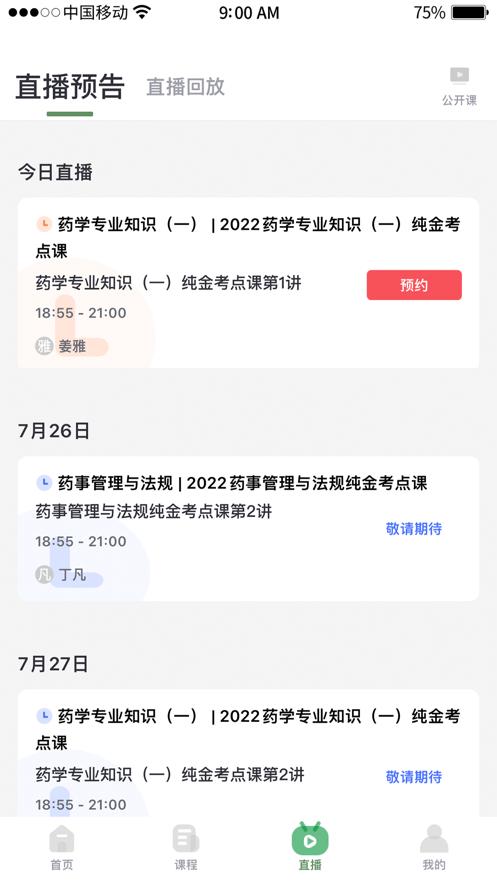Tap 姜雅 teacher avatar
The image size is (497, 883).
[x=44, y=346]
